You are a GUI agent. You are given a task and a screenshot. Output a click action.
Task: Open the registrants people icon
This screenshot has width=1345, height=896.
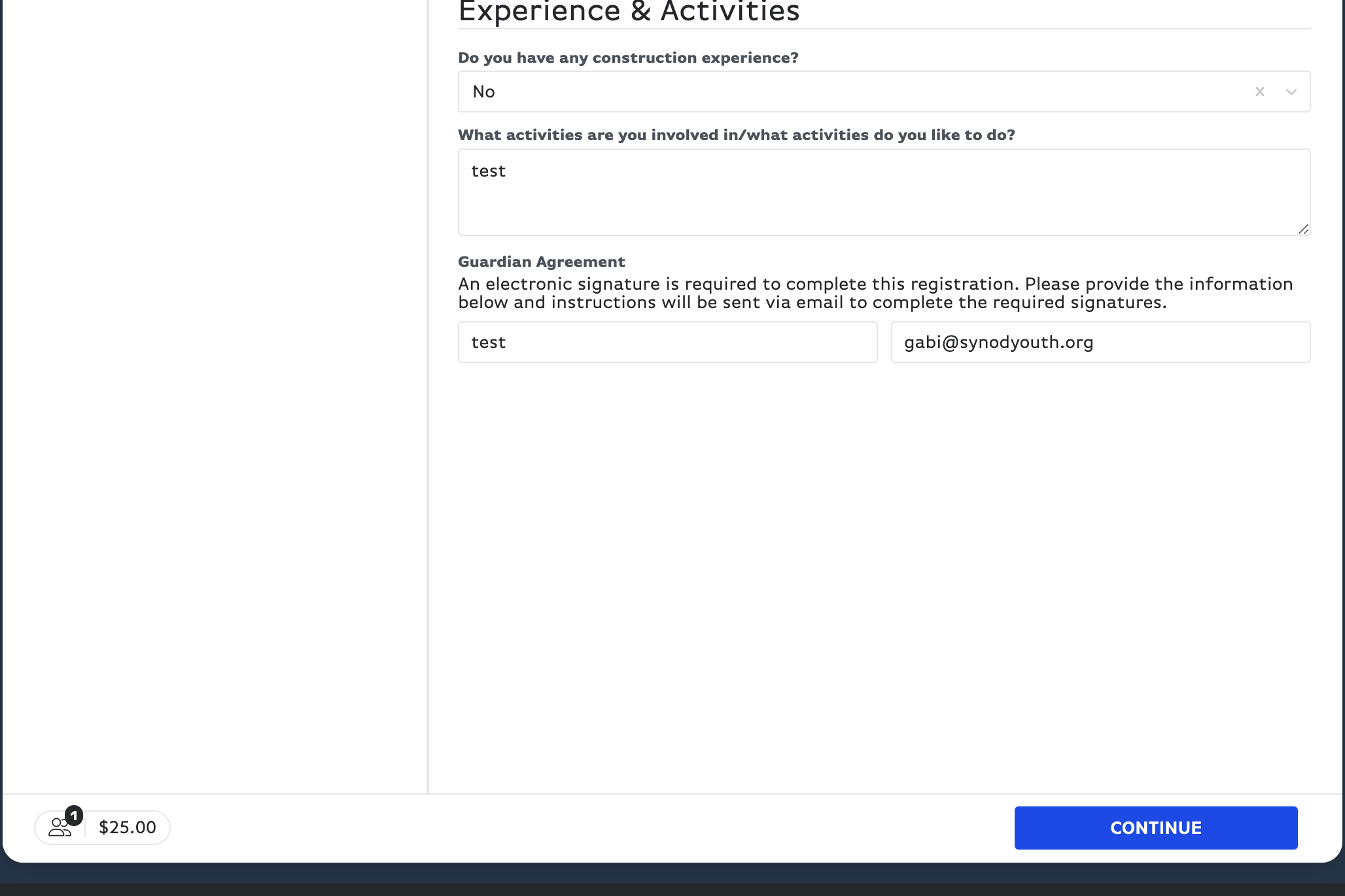tap(60, 828)
